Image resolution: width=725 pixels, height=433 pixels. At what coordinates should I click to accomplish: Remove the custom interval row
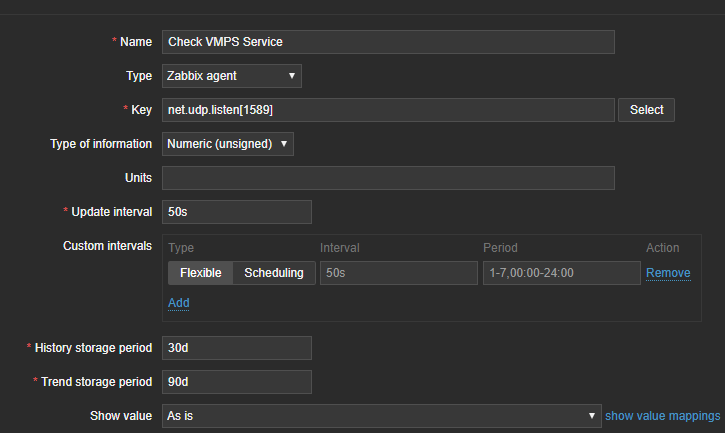(668, 273)
